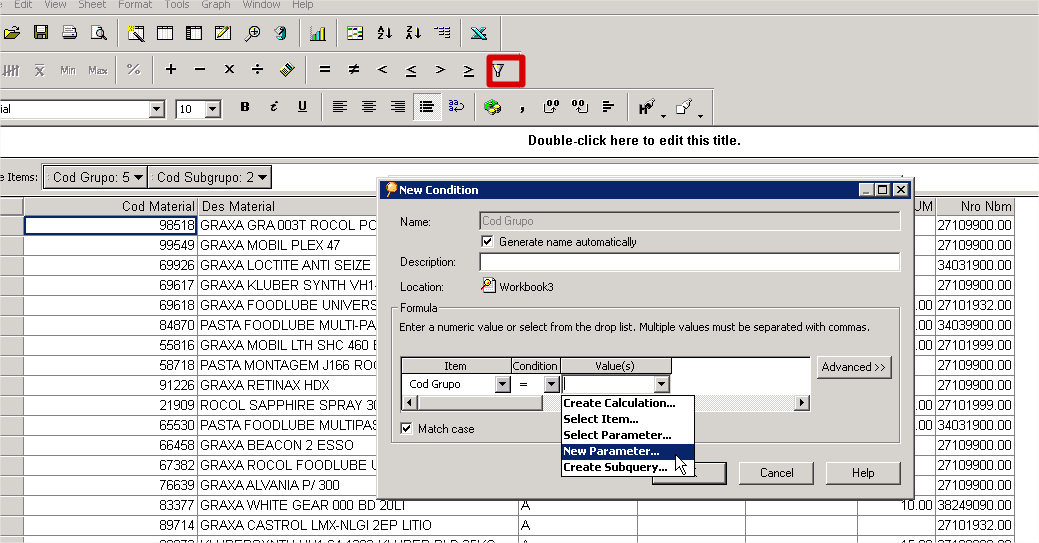Screen dimensions: 1039x543
Task: Launch the New Sheet wizard icon
Action: [x=137, y=32]
